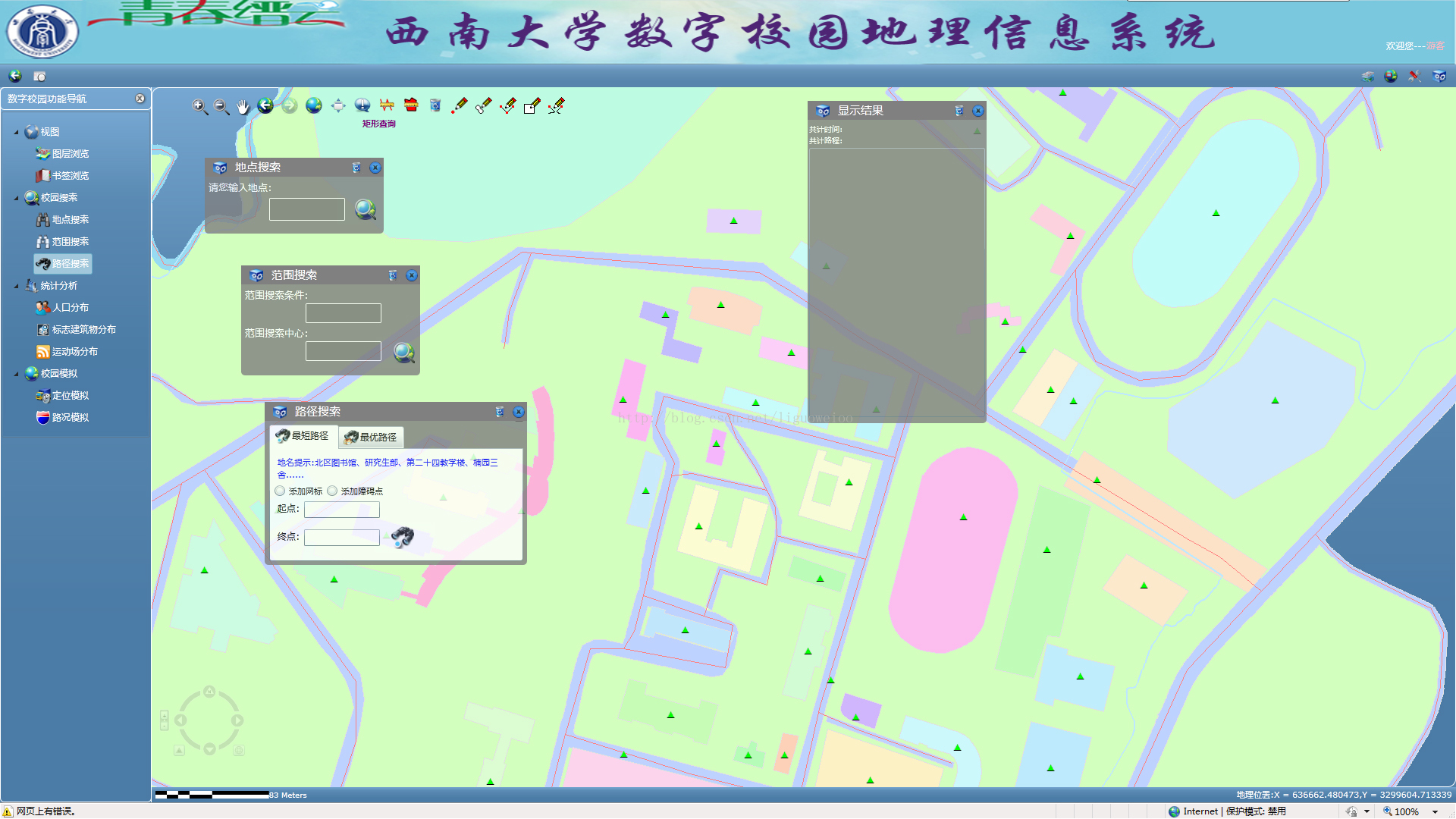The height and width of the screenshot is (819, 1456).
Task: Open 路径搜索 in navigation tree
Action: (62, 264)
